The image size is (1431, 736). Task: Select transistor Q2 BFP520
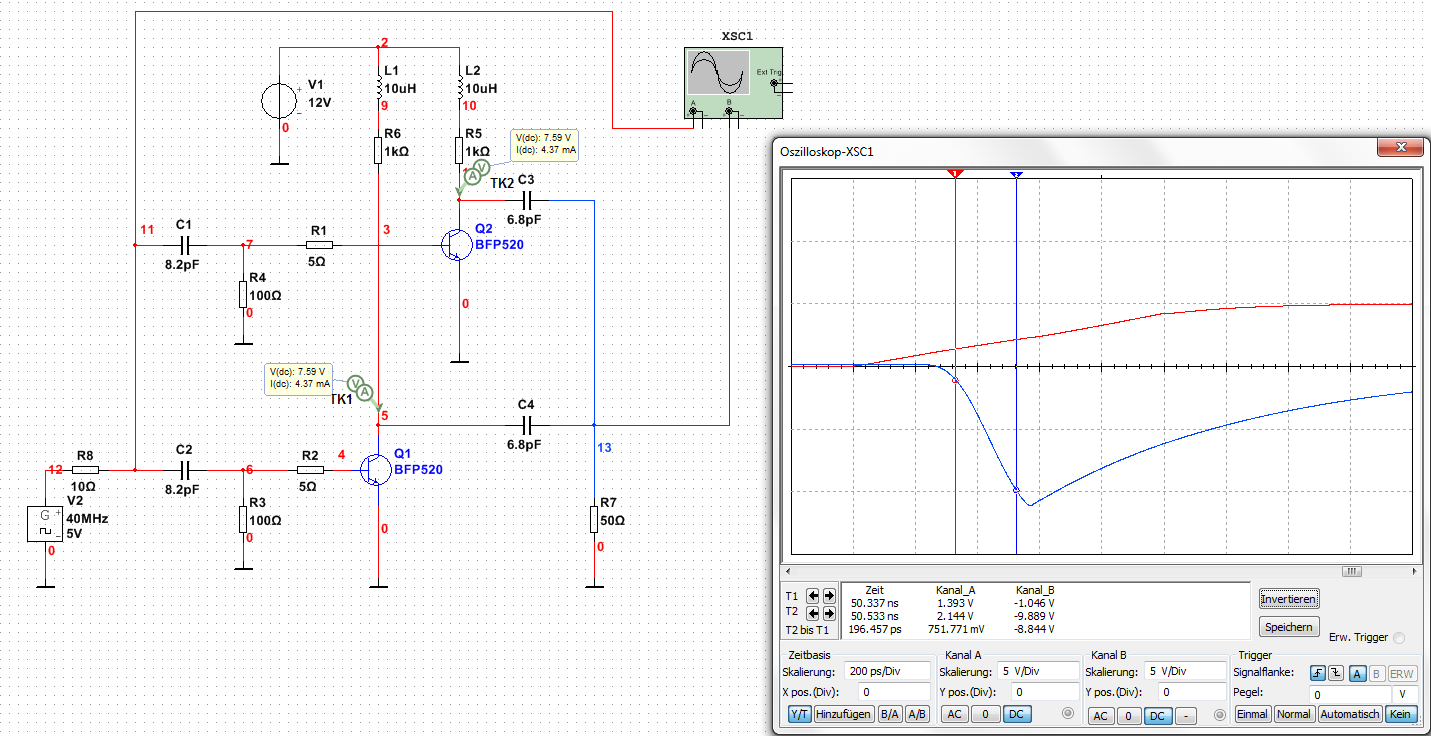click(x=456, y=245)
